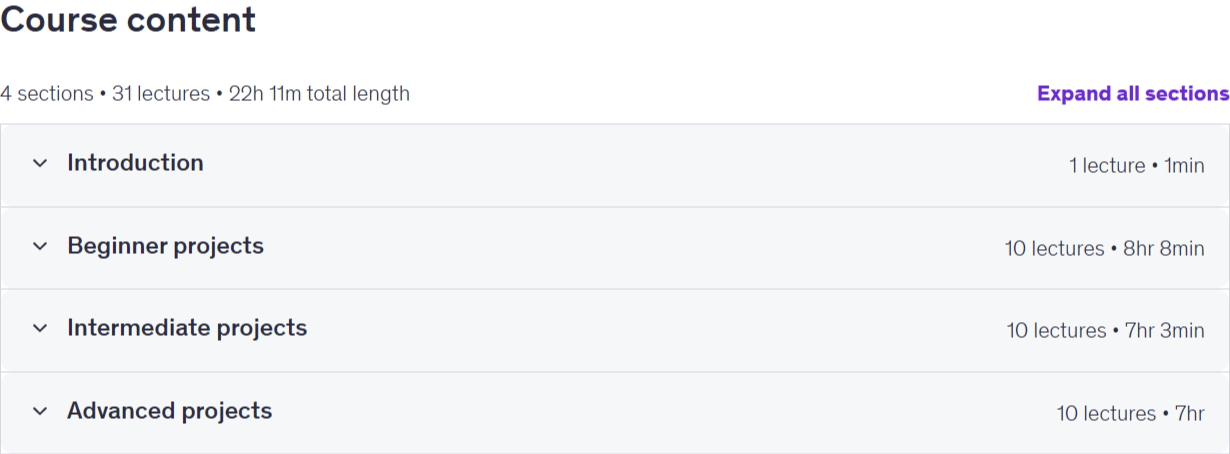Open the Advanced projects section title
The image size is (1230, 454).
coord(169,411)
